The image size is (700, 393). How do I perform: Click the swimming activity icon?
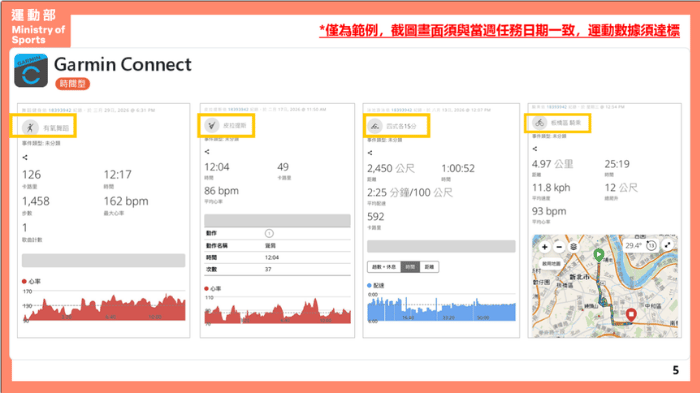(375, 126)
